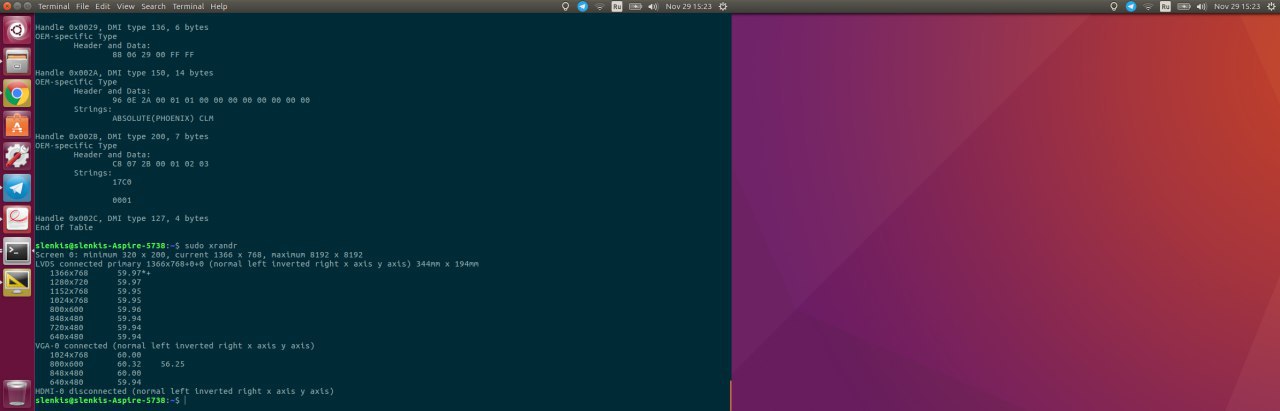The height and width of the screenshot is (411, 1280).
Task: Open session gear menu above the terminal
Action: click(723, 6)
